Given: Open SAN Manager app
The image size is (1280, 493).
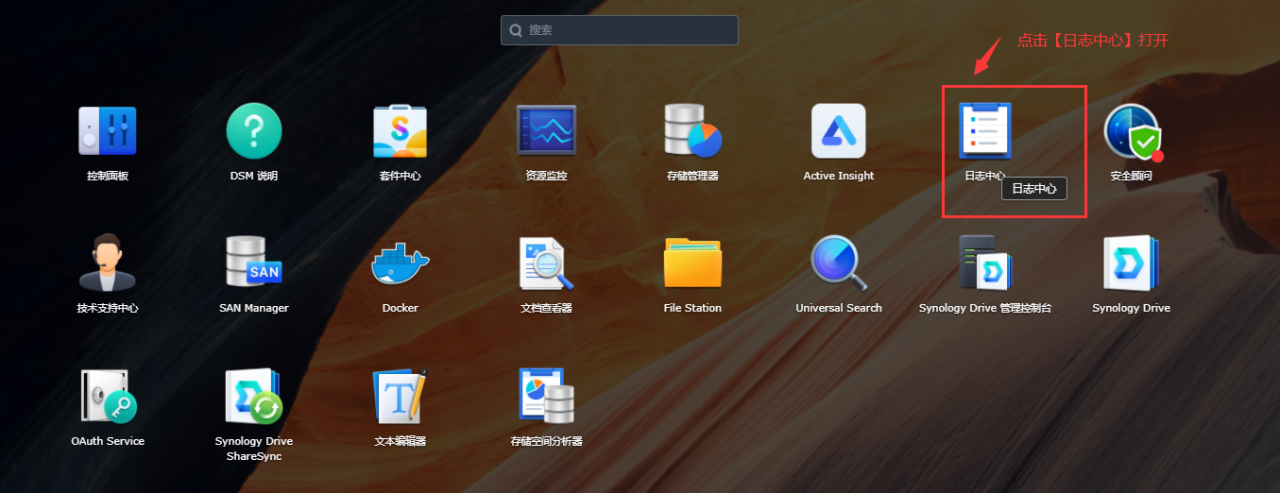Looking at the screenshot, I should (x=254, y=263).
